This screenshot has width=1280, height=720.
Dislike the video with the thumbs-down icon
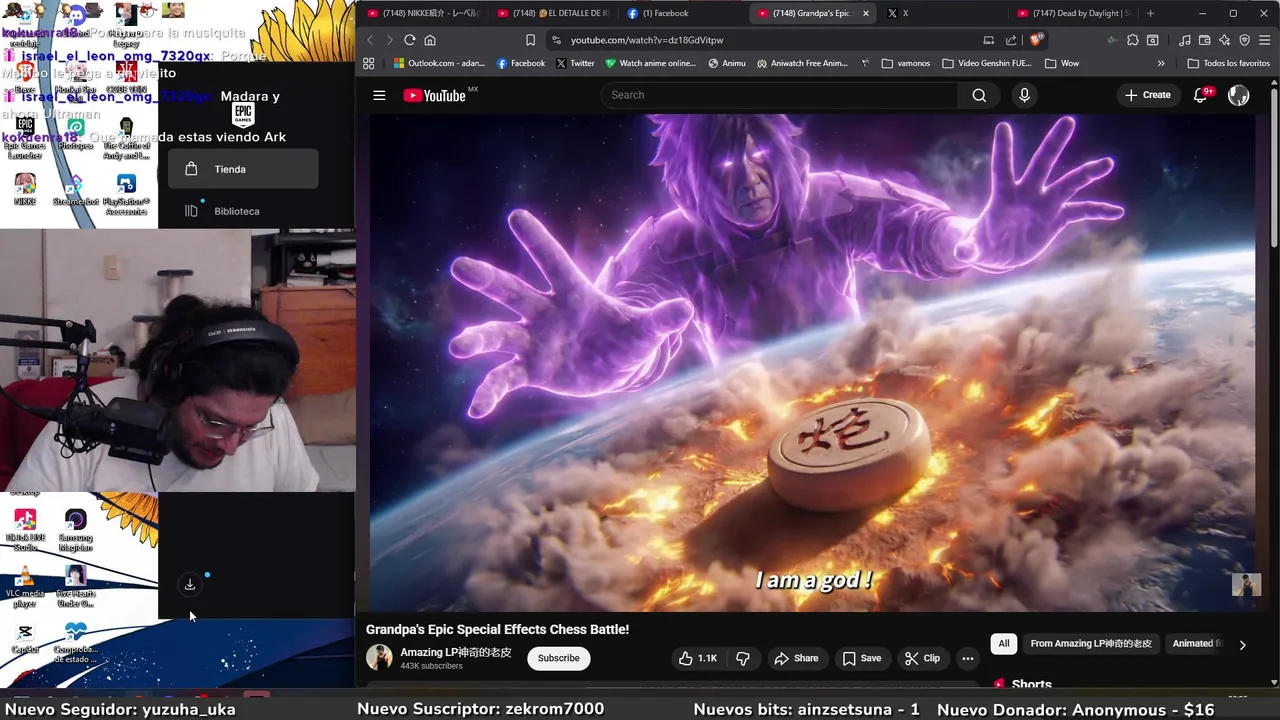tap(743, 658)
